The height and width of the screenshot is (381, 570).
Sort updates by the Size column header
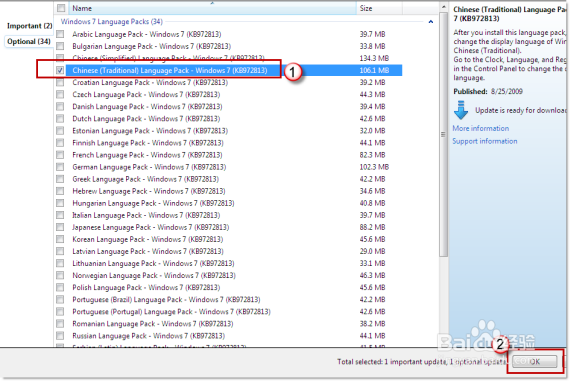point(379,8)
